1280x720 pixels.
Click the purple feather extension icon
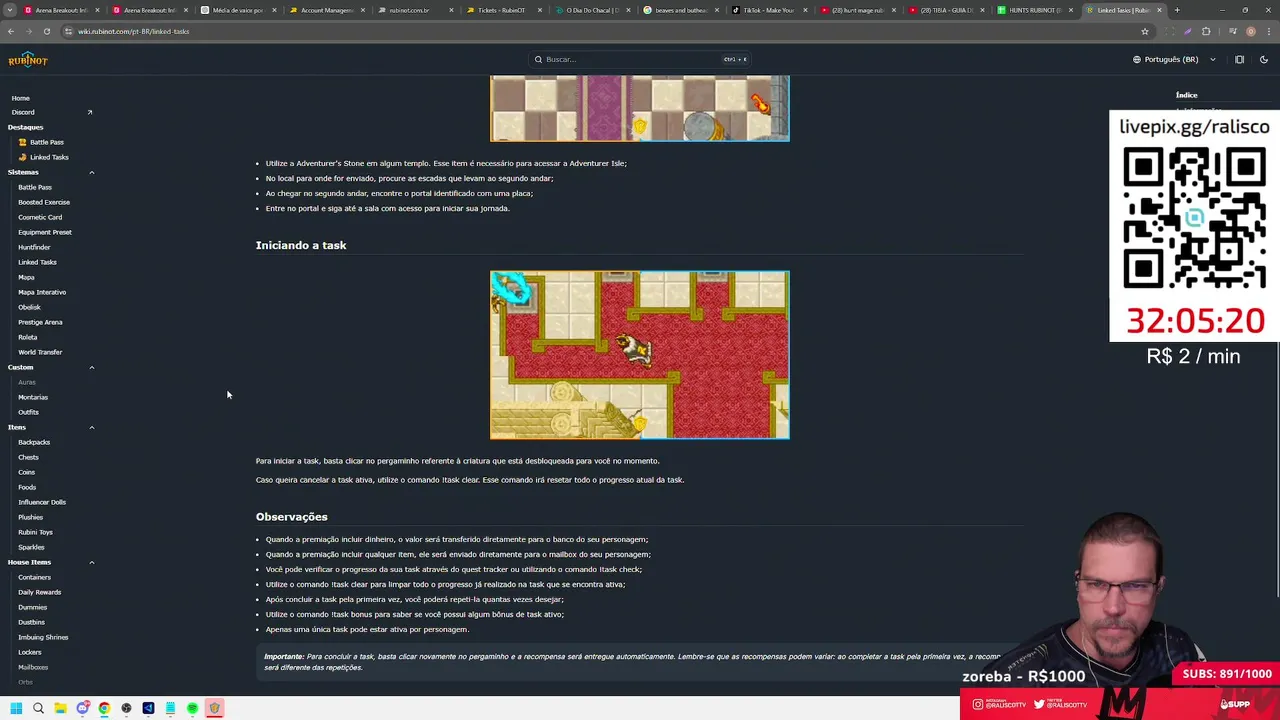[x=1186, y=31]
